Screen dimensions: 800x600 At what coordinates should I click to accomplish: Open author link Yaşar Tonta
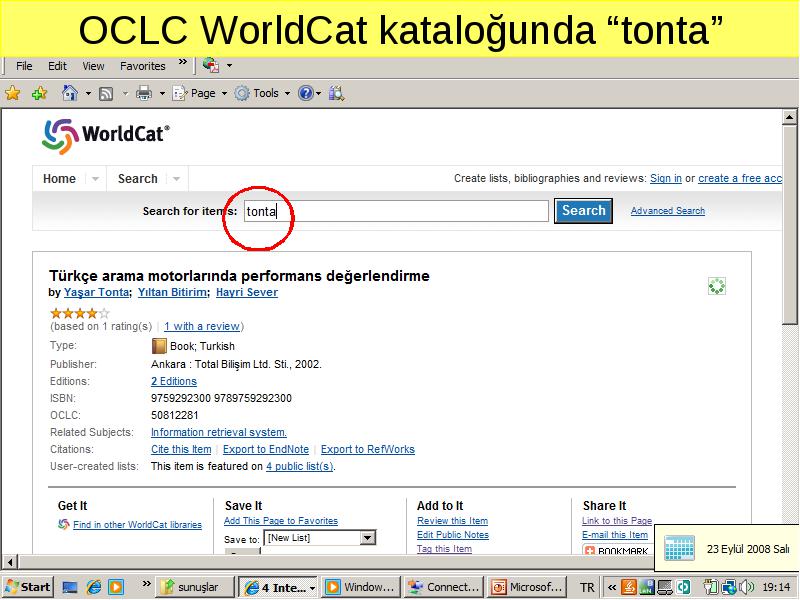(96, 292)
